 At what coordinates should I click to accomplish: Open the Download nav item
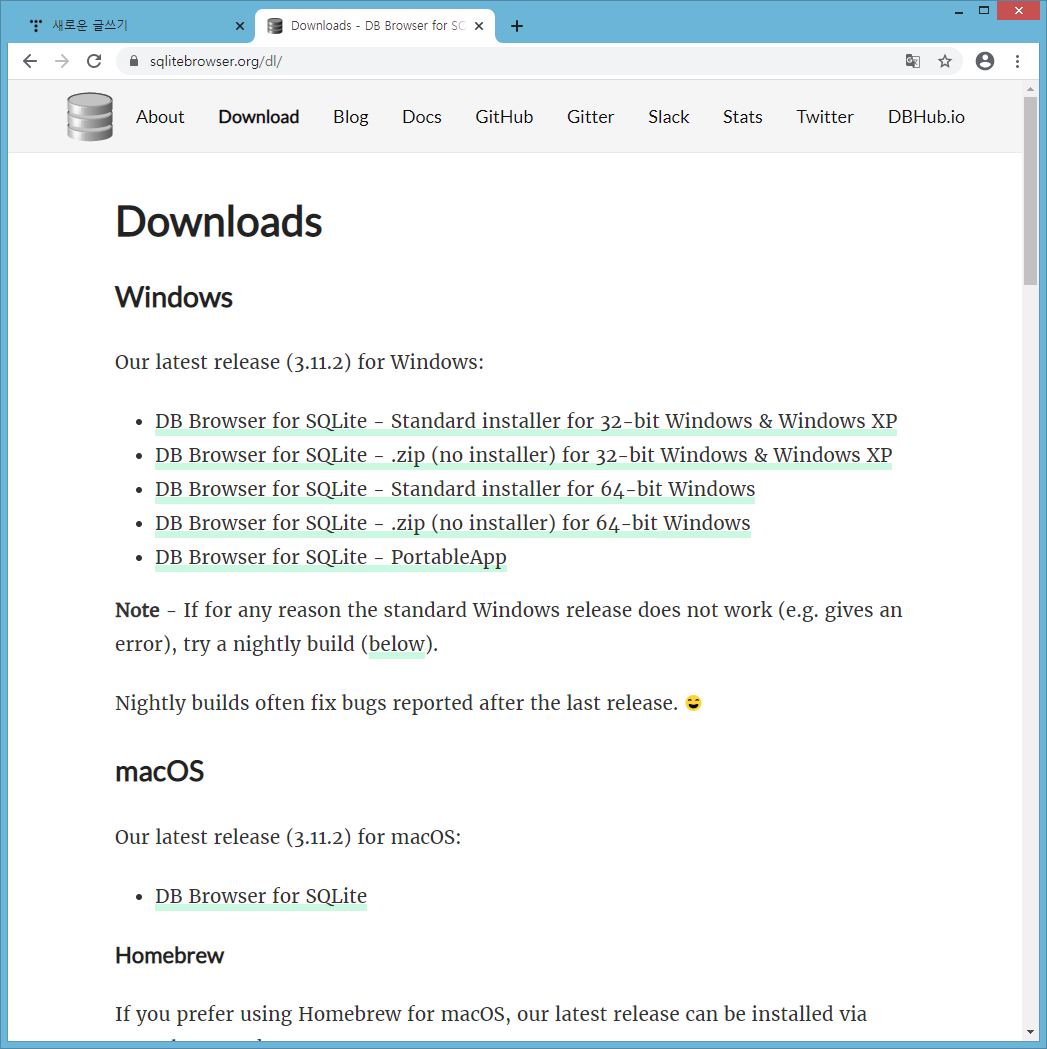(258, 117)
